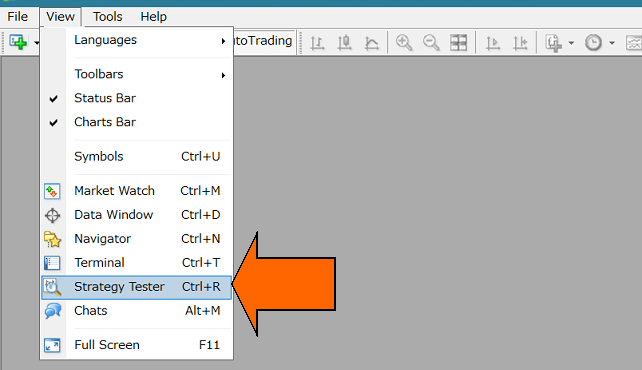This screenshot has height=370, width=642.
Task: Open the Help menu
Action: pos(154,17)
